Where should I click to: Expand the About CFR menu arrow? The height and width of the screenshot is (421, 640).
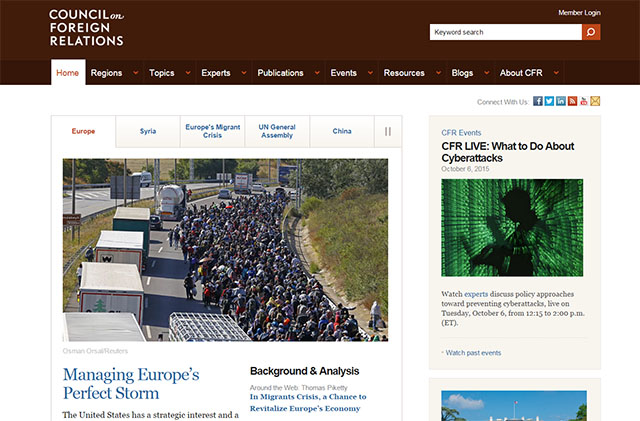[x=556, y=73]
